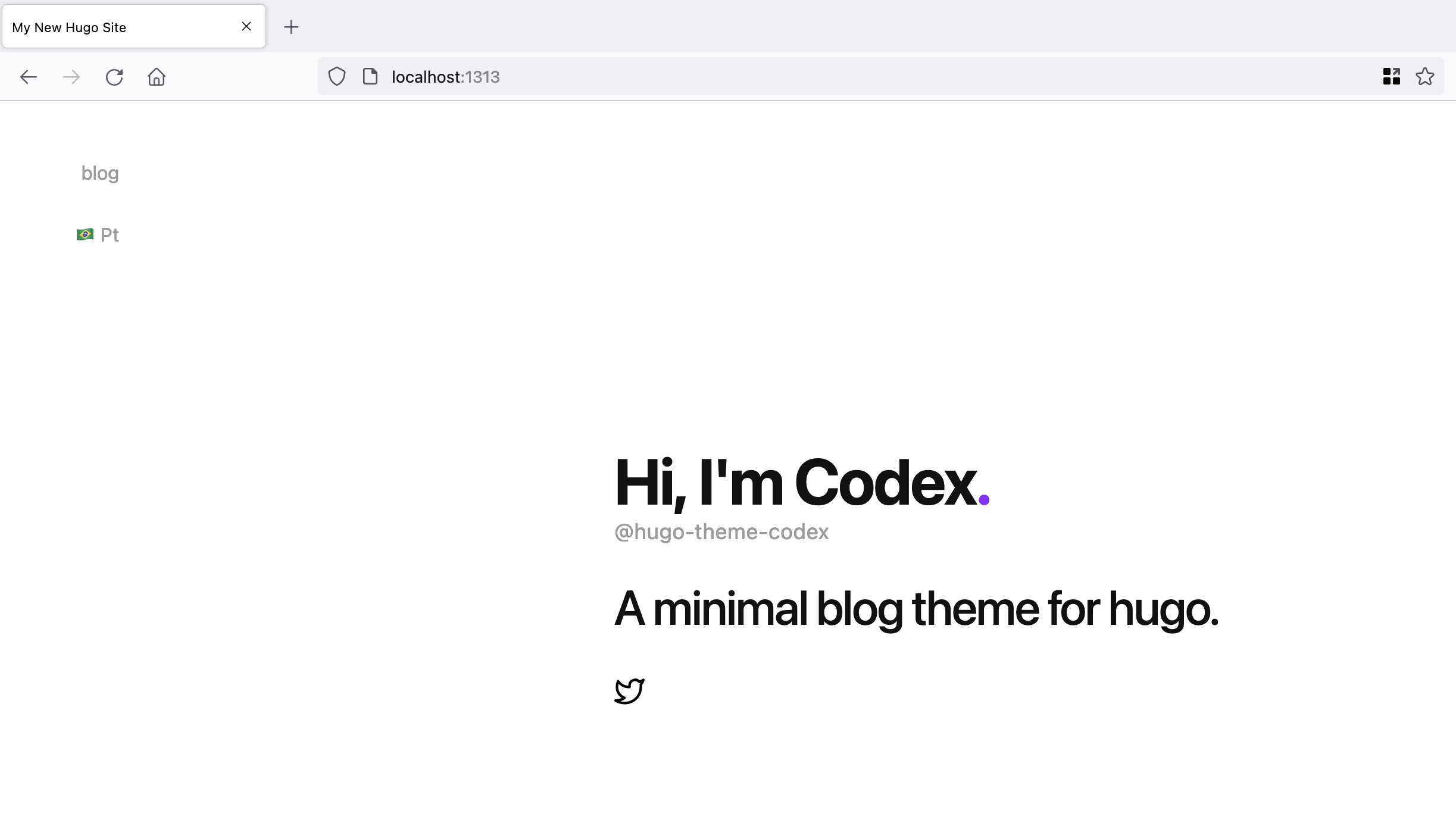
Task: Select the My New Hugo Site tab
Action: (x=119, y=27)
